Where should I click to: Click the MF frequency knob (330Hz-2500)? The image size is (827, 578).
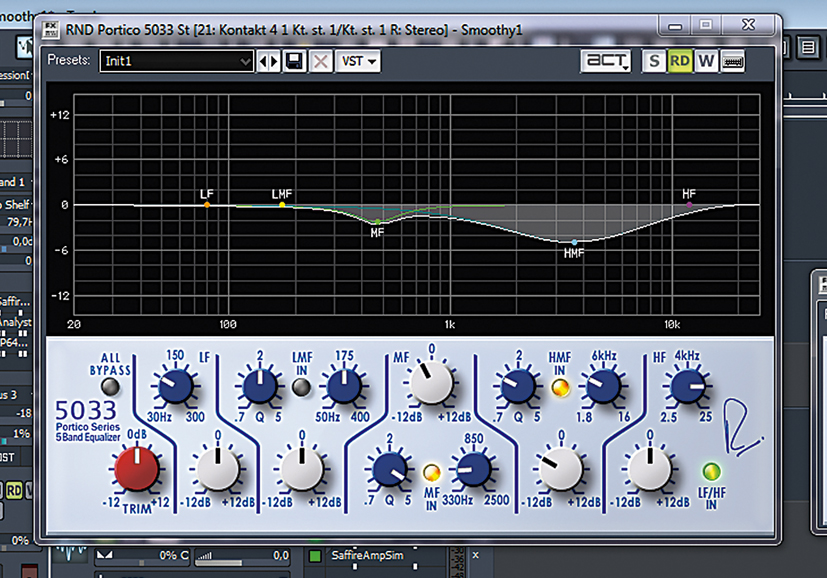(x=473, y=469)
